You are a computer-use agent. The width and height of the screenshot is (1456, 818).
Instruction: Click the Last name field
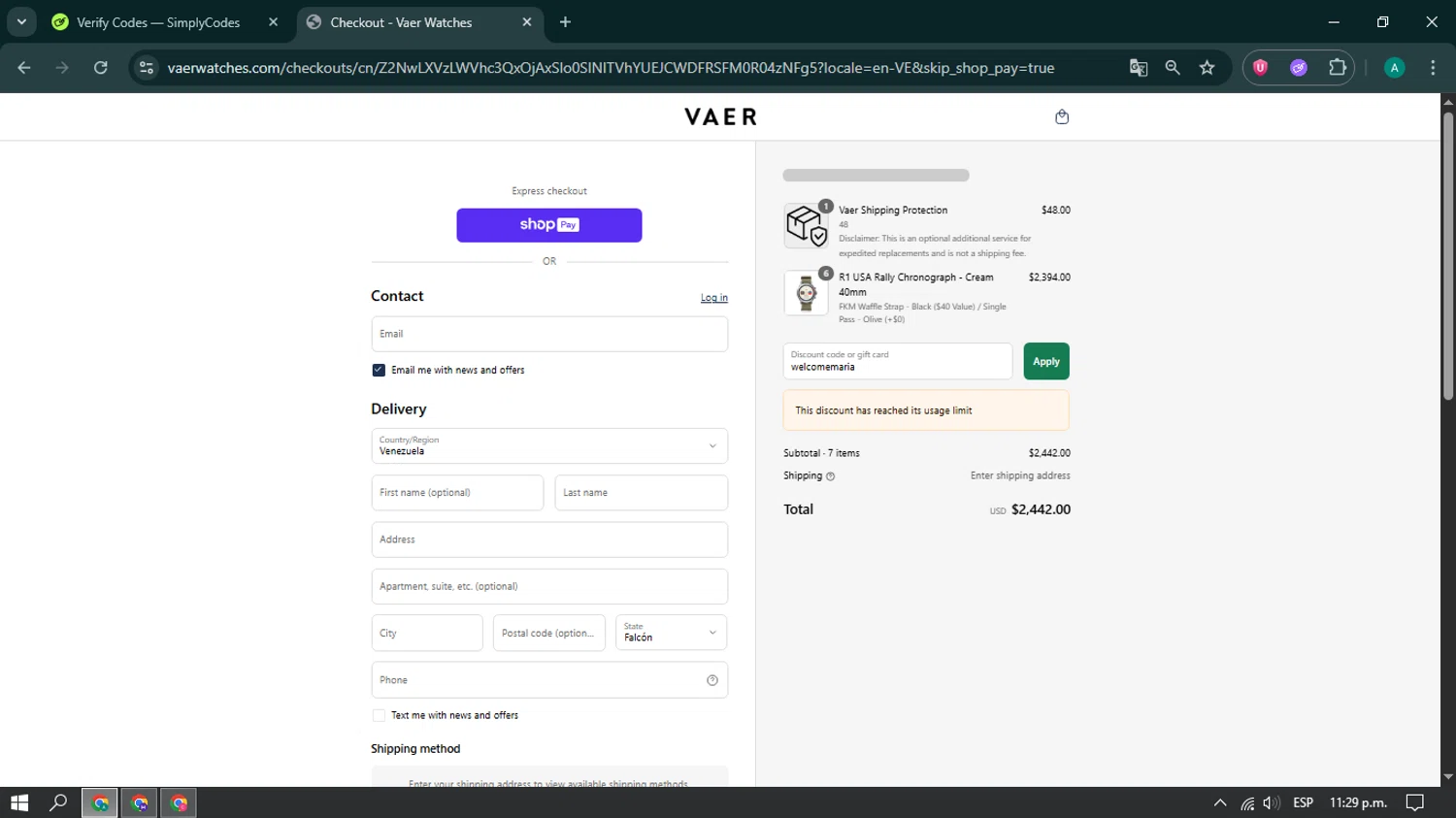[x=642, y=493]
